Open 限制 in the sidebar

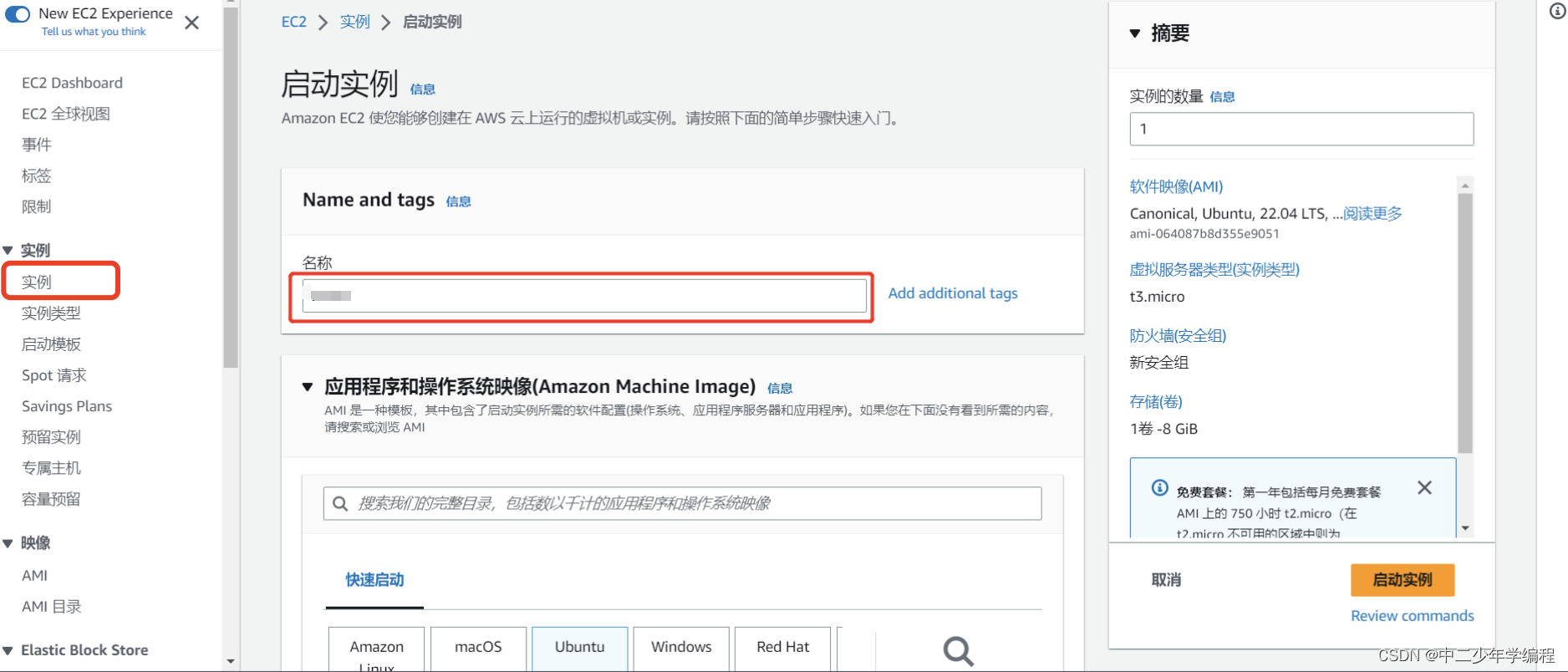37,206
